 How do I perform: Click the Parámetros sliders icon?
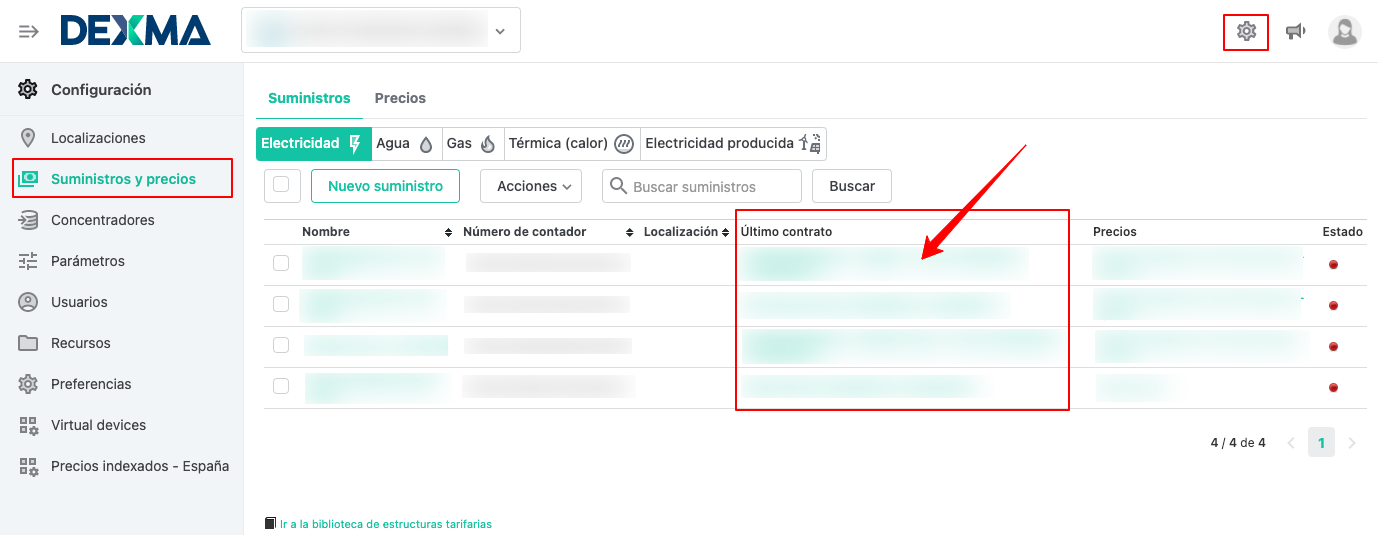click(x=28, y=261)
